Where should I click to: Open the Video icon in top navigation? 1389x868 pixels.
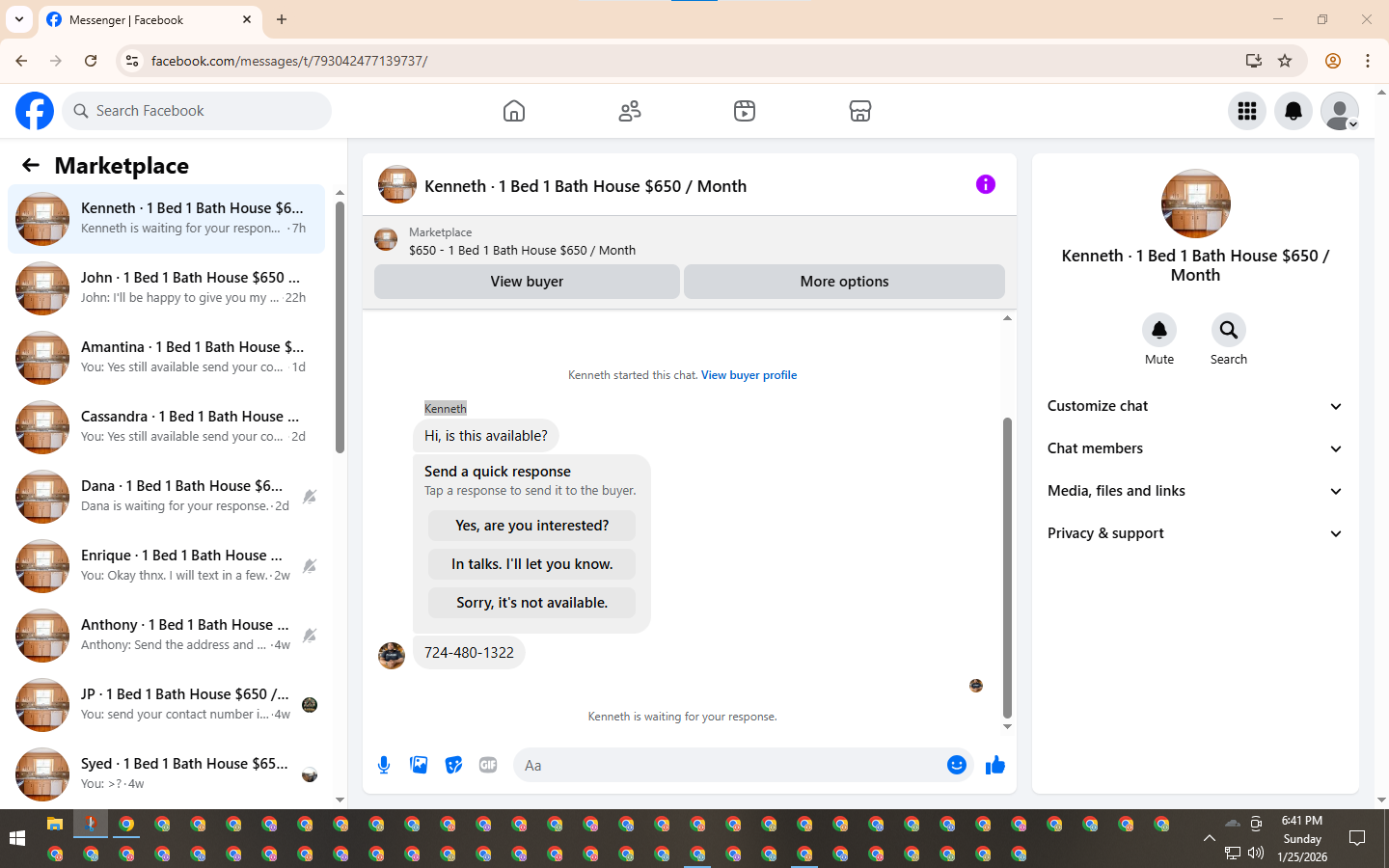pyautogui.click(x=745, y=111)
